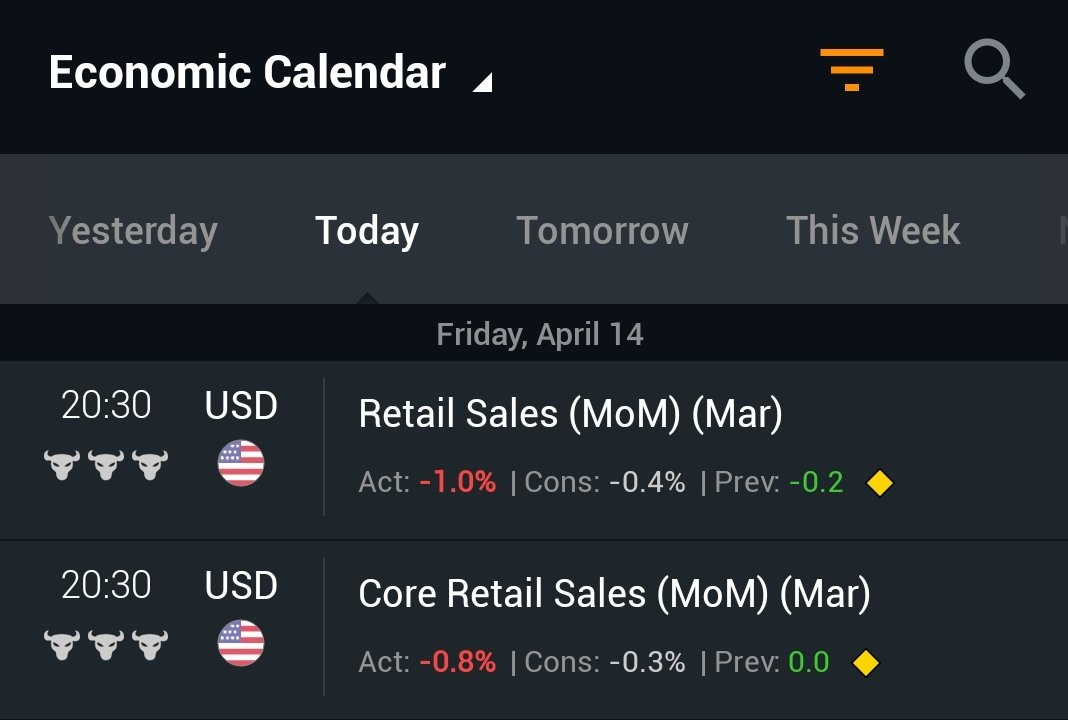Tap yellow diamond beside Prev -0.2

point(879,483)
